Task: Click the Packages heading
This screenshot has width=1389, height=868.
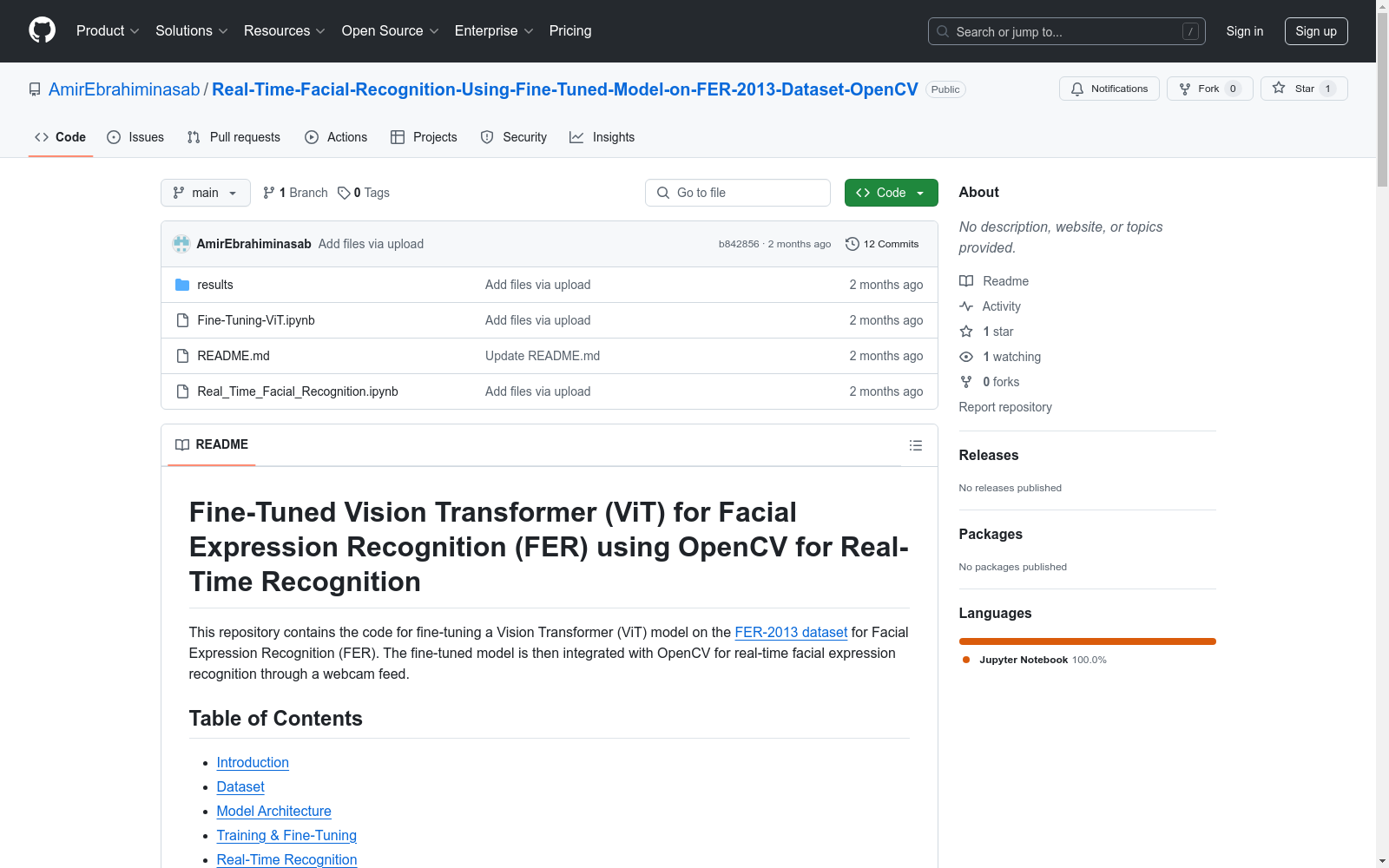Action: pyautogui.click(x=991, y=534)
